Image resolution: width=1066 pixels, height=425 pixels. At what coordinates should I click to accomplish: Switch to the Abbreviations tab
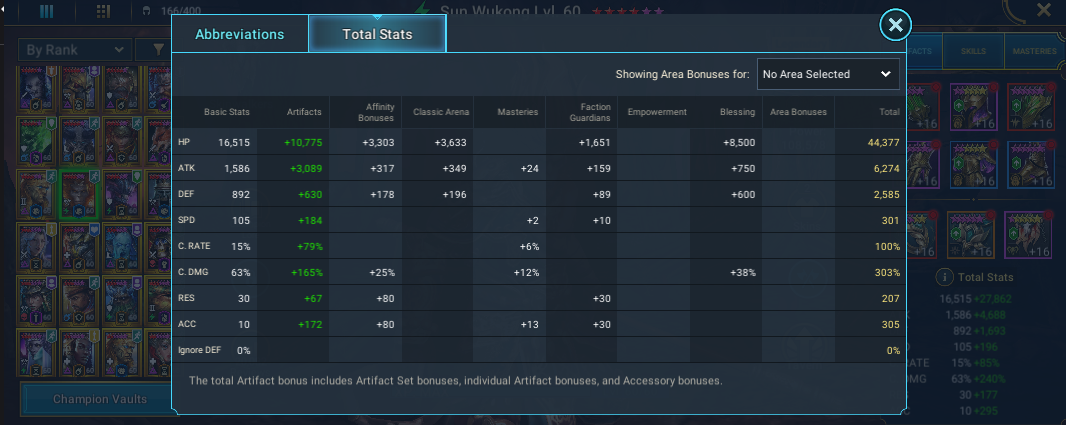[239, 35]
